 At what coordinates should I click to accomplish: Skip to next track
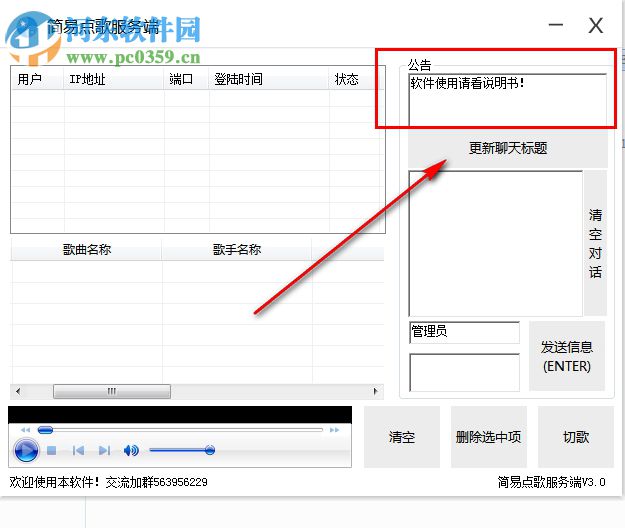pos(104,451)
